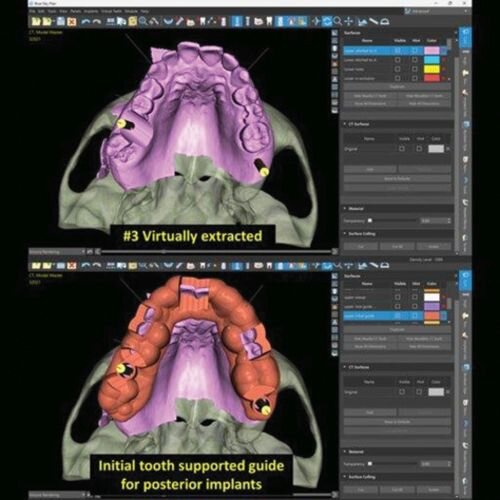Viewport: 500px width, 500px height.
Task: Click the white tooth icon beside the highlighted blue tools, upper toolbar
Action: [x=269, y=22]
